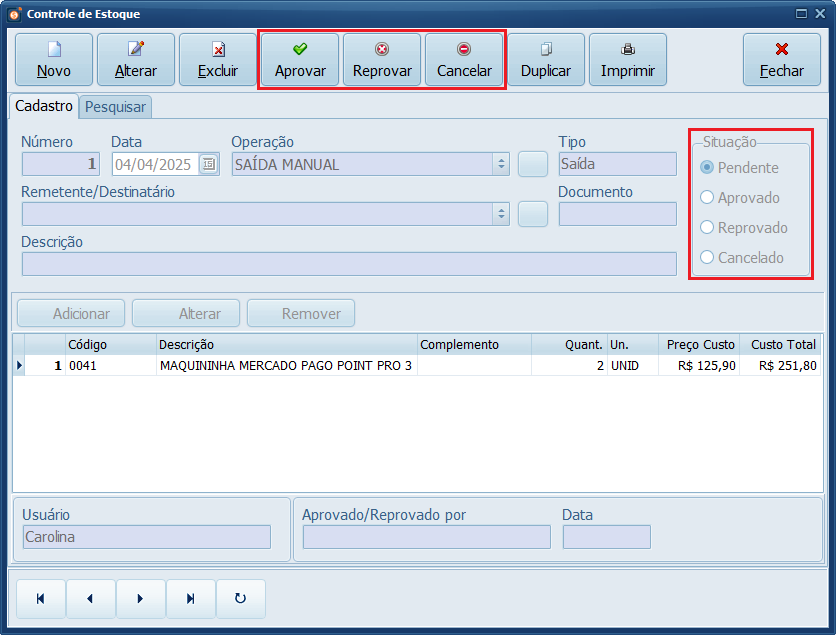Viewport: 836px width, 635px height.
Task: Mark the Cancelado radio button
Action: [708, 258]
